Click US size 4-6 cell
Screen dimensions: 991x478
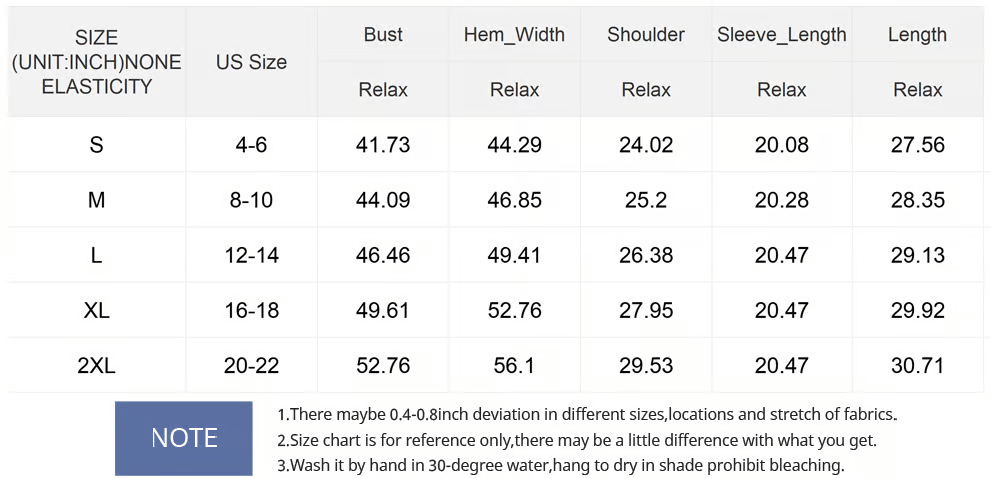click(251, 145)
